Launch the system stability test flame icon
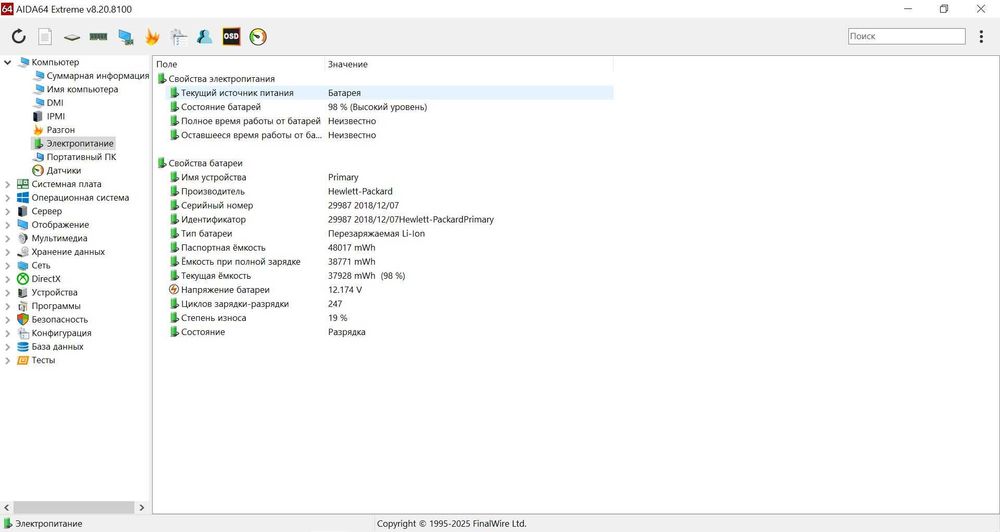The height and width of the screenshot is (532, 1000). 152,36
